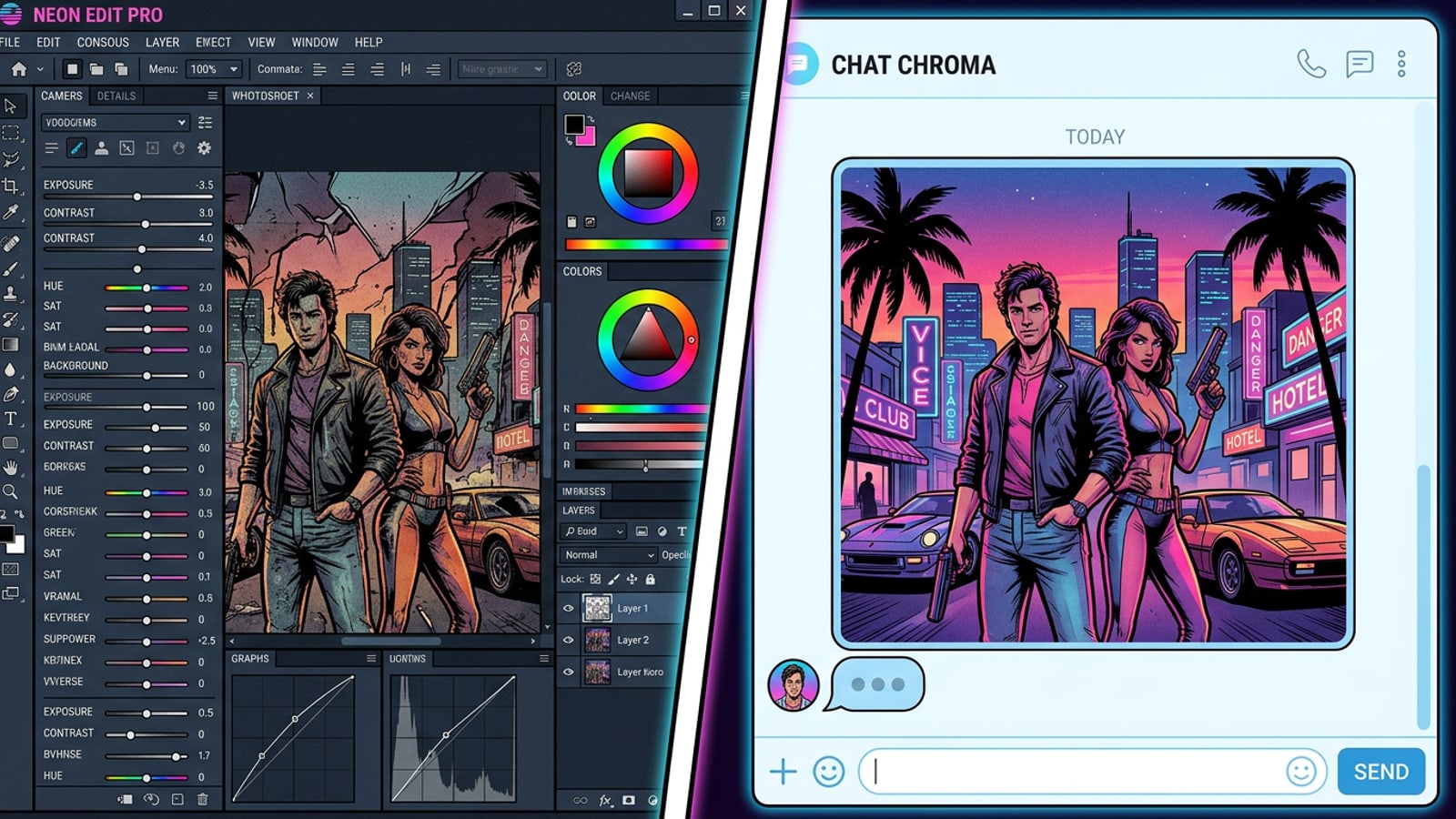Click the Layer 1 thumbnail
The height and width of the screenshot is (819, 1456).
tap(597, 608)
